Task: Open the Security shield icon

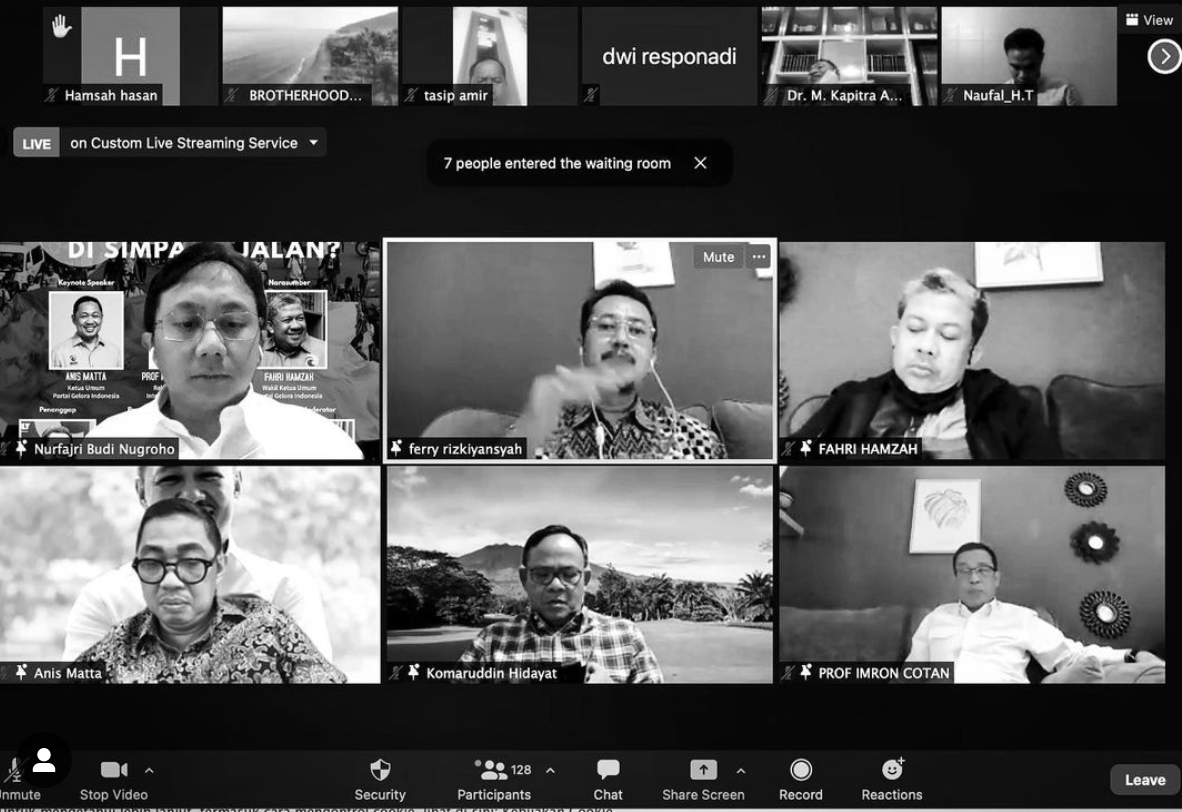Action: (x=380, y=770)
